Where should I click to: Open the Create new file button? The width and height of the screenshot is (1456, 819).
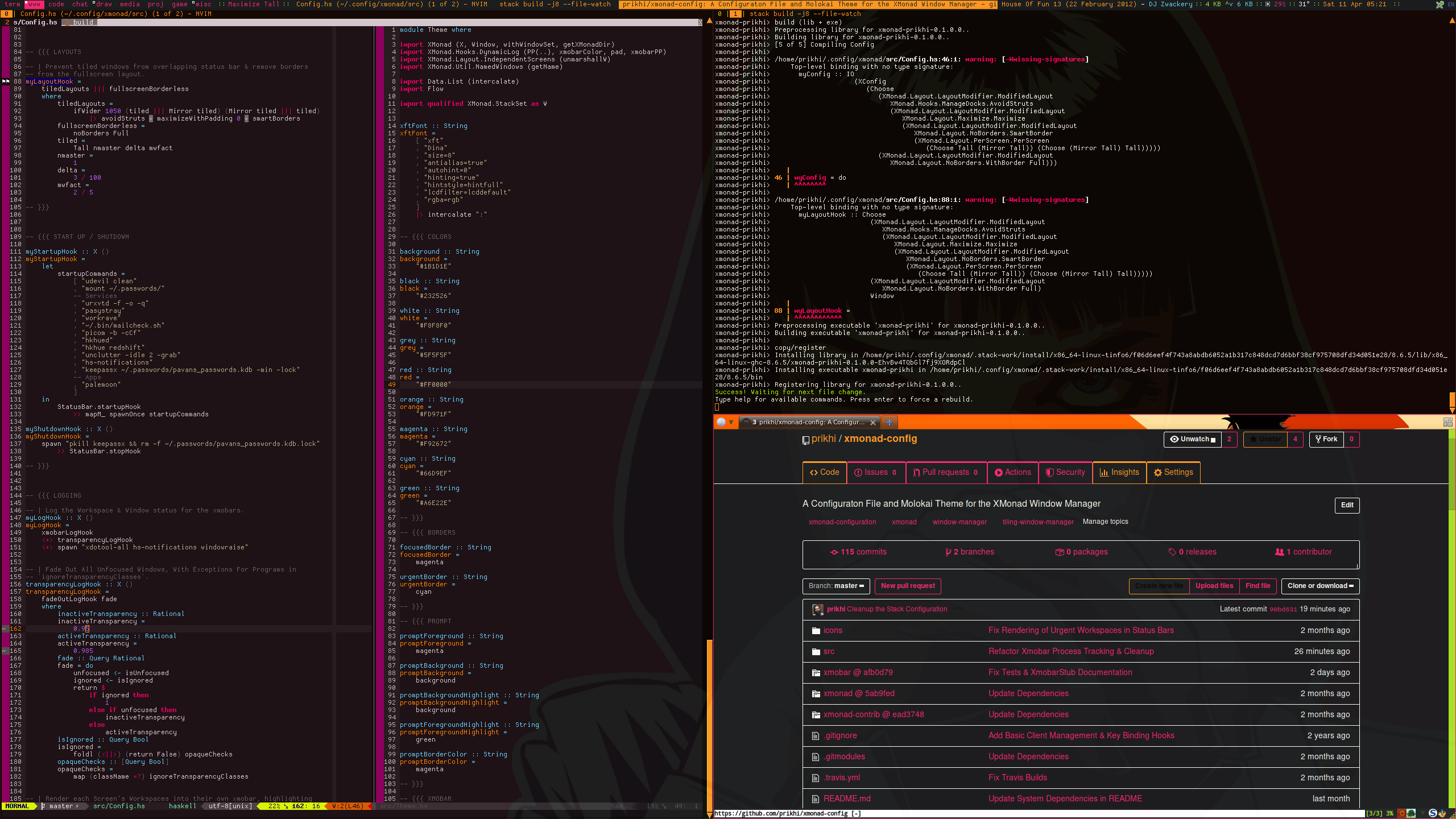(x=1159, y=586)
